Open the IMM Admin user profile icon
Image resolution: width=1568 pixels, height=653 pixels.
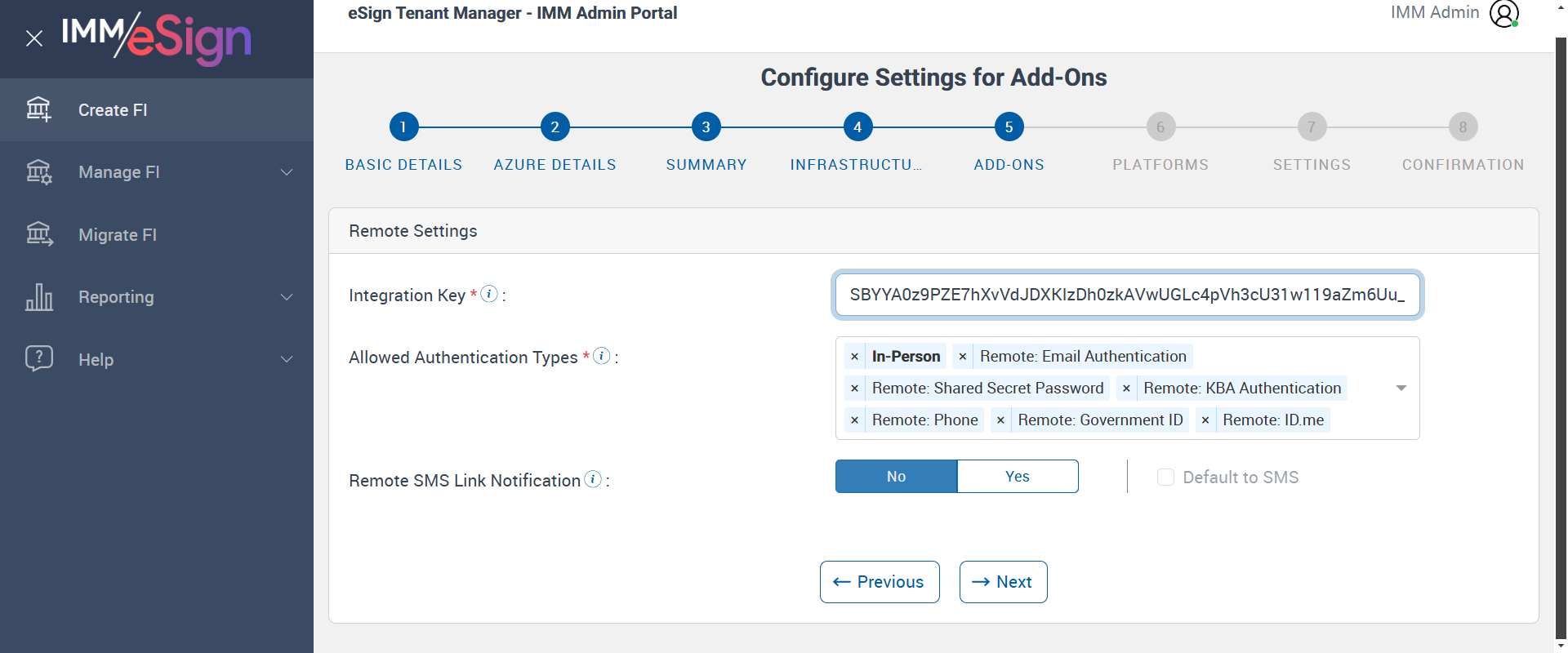click(x=1503, y=14)
